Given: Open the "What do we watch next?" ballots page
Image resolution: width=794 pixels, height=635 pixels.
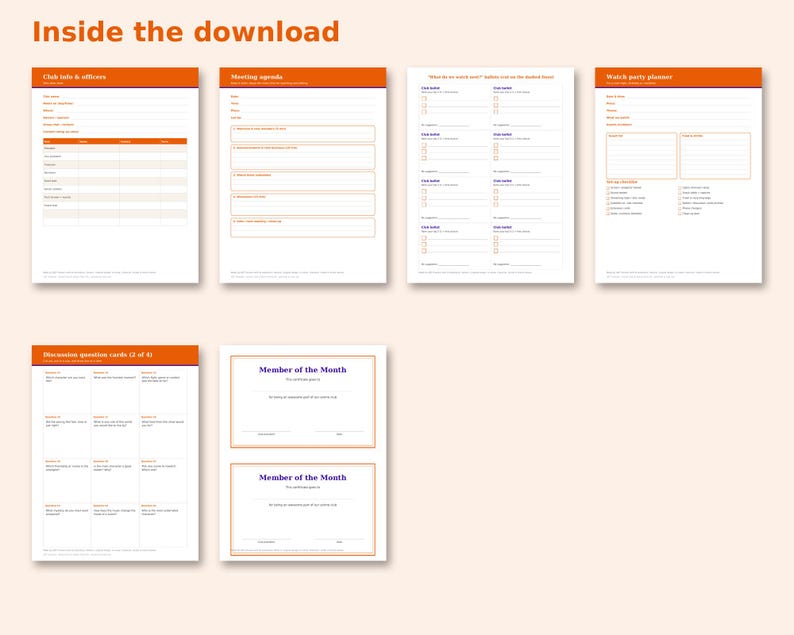Looking at the screenshot, I should coord(490,175).
